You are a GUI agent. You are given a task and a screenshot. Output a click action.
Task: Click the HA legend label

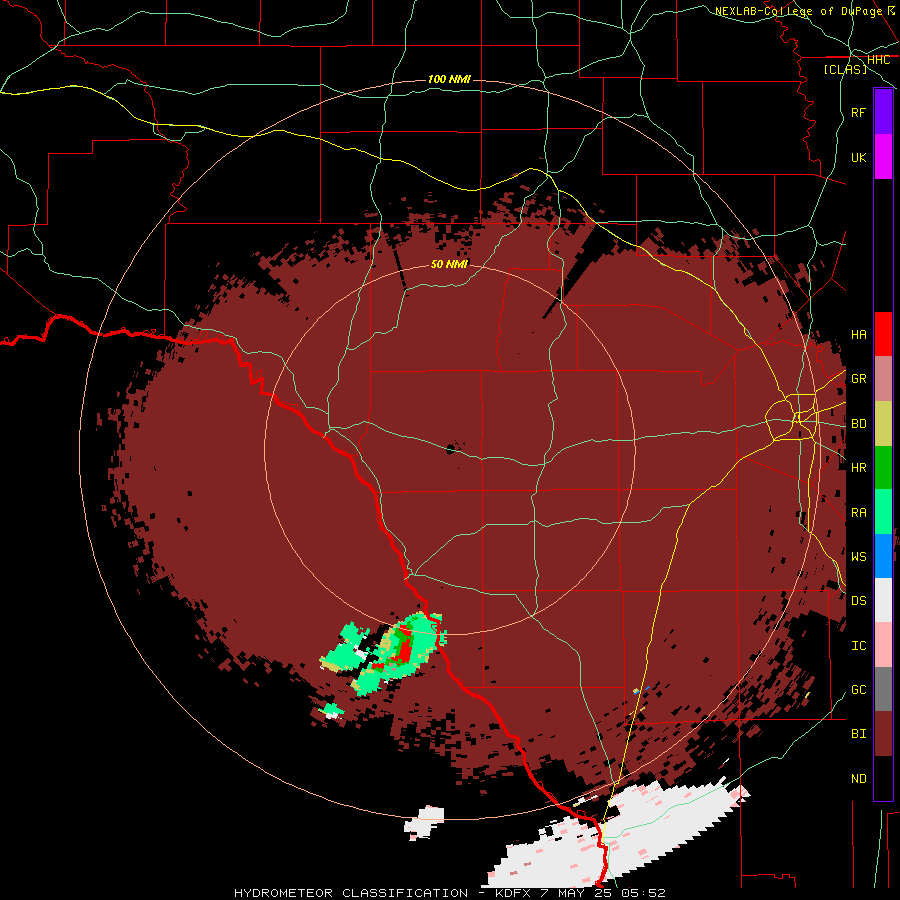coord(858,334)
